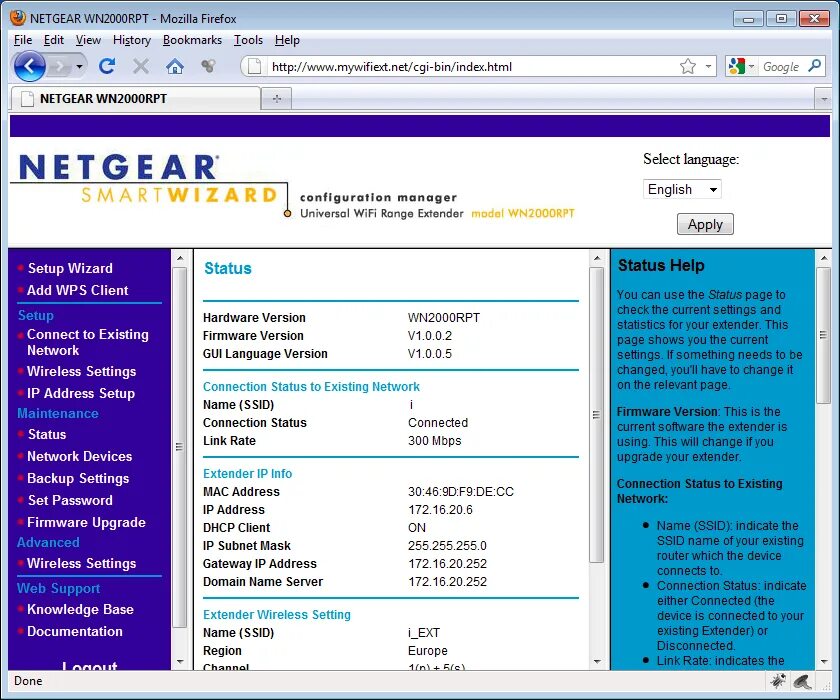Image resolution: width=840 pixels, height=700 pixels.
Task: Click scroll down arrow of Status panel
Action: tap(597, 662)
